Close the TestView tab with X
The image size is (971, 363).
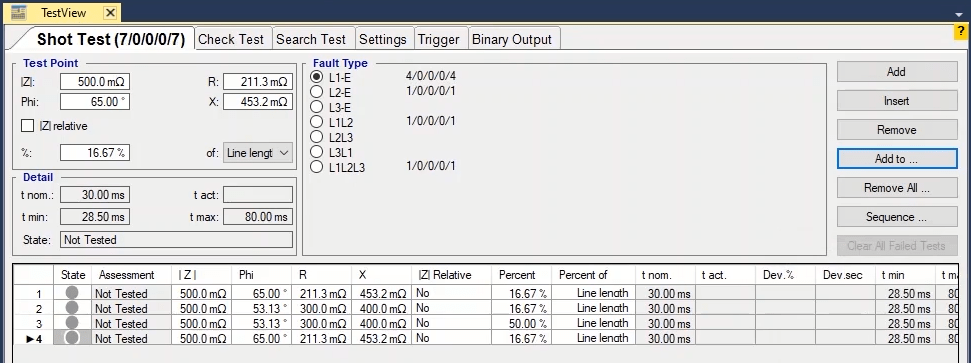(x=110, y=12)
